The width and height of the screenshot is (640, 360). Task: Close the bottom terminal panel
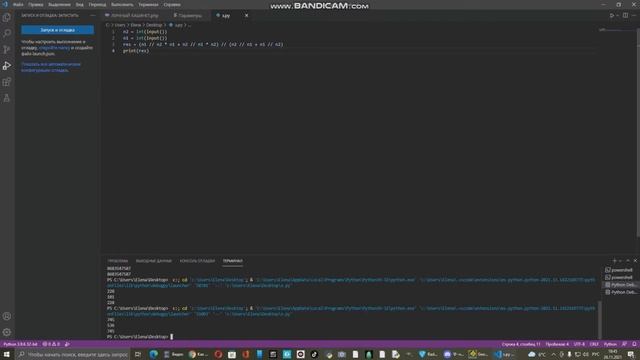(635, 261)
